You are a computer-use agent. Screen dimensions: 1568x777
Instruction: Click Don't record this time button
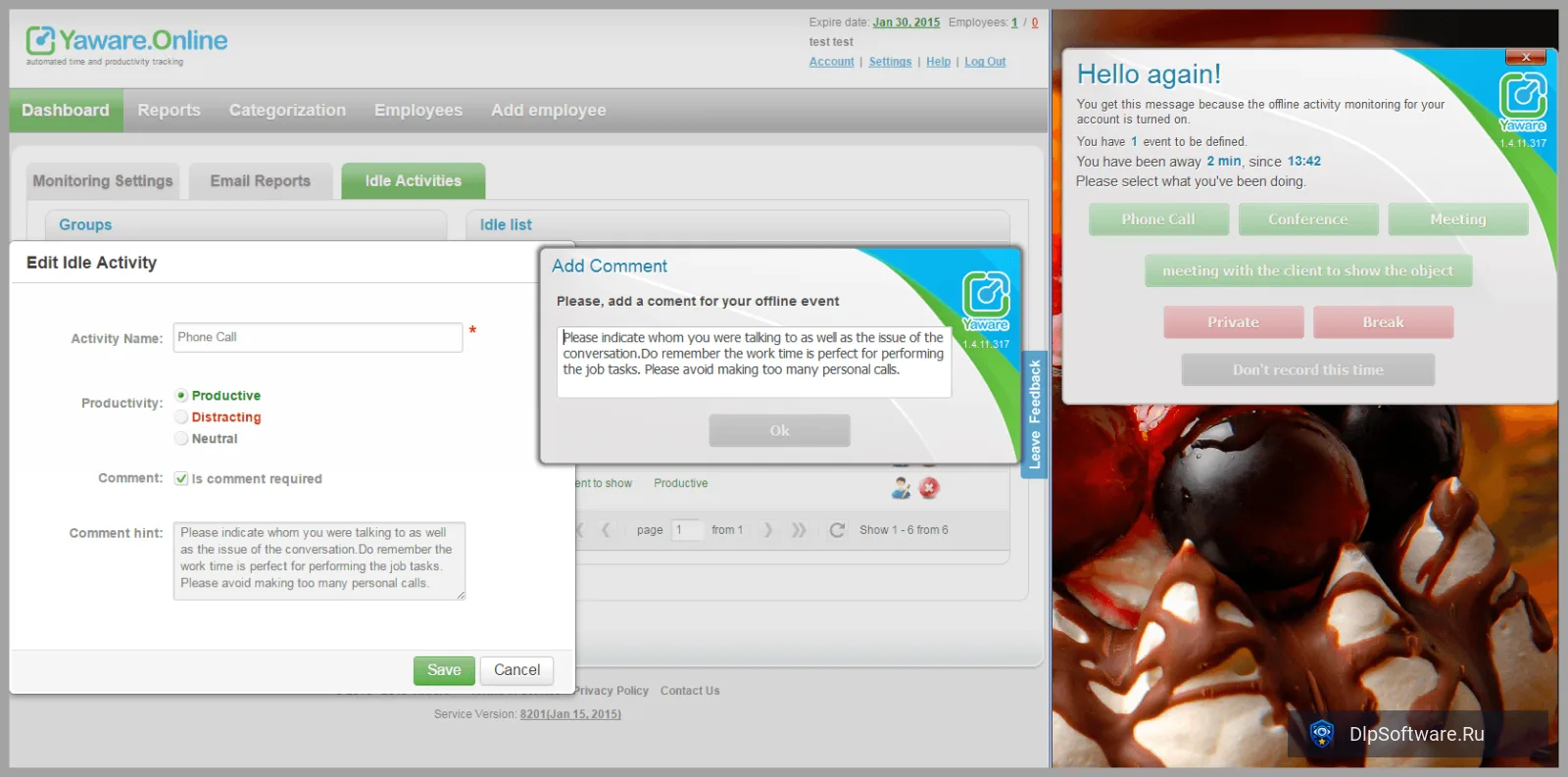click(1308, 370)
